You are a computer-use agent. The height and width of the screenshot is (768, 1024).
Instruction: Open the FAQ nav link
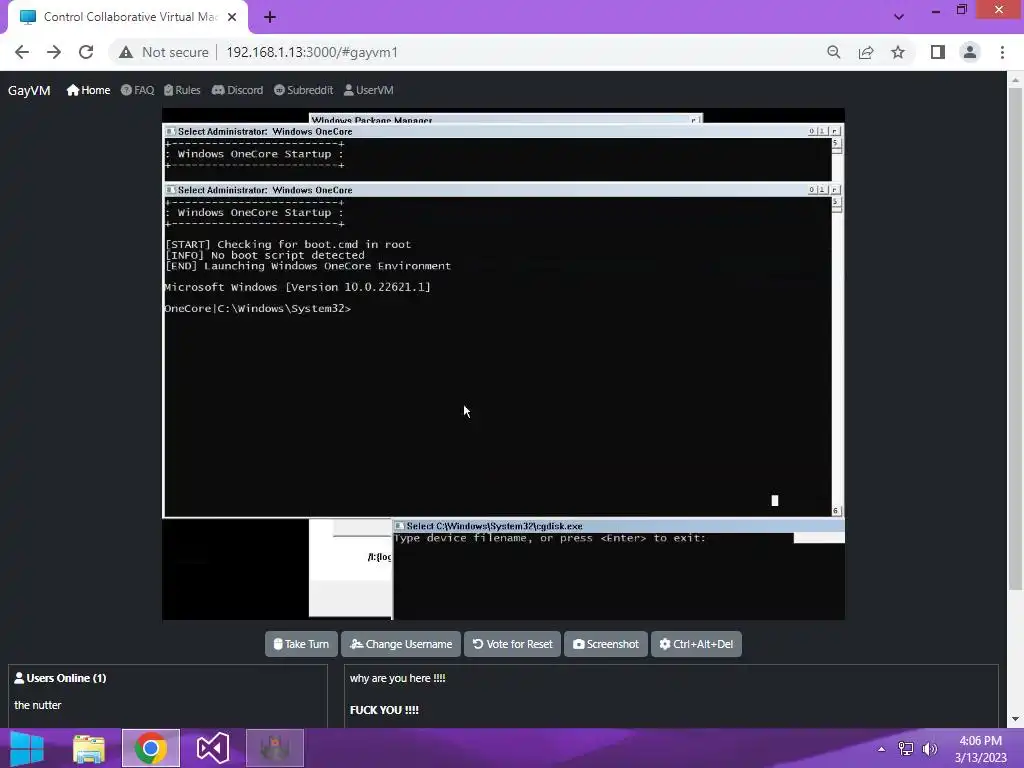(x=137, y=90)
